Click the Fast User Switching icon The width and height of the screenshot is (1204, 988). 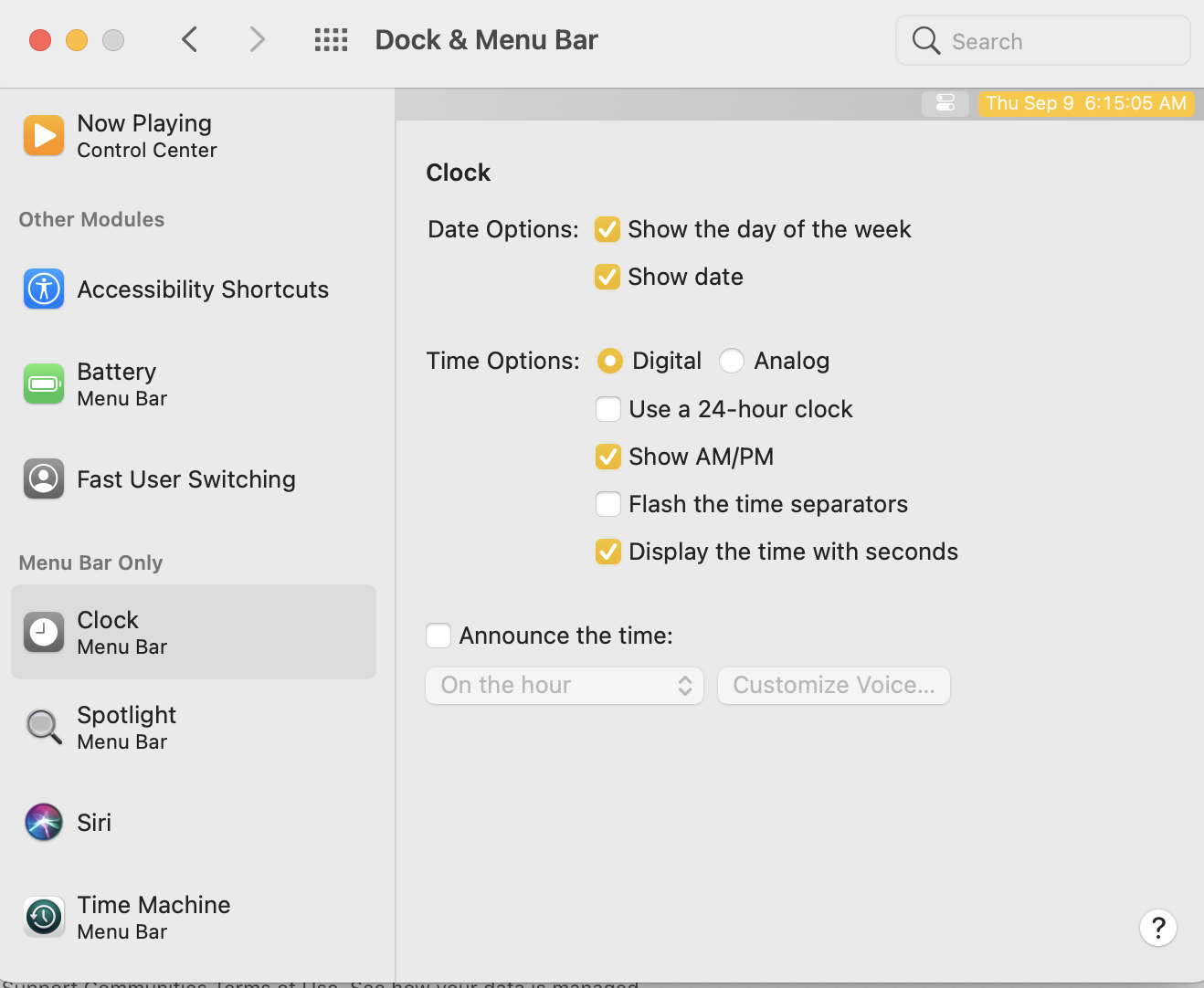click(44, 479)
